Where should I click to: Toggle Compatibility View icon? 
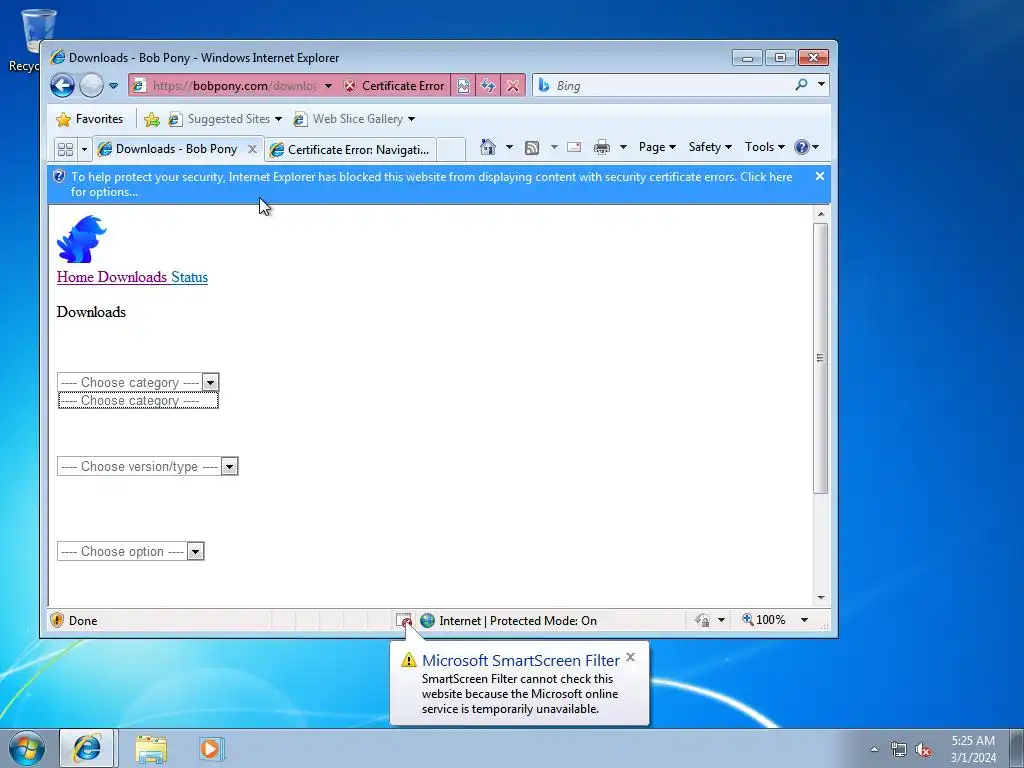tap(463, 86)
